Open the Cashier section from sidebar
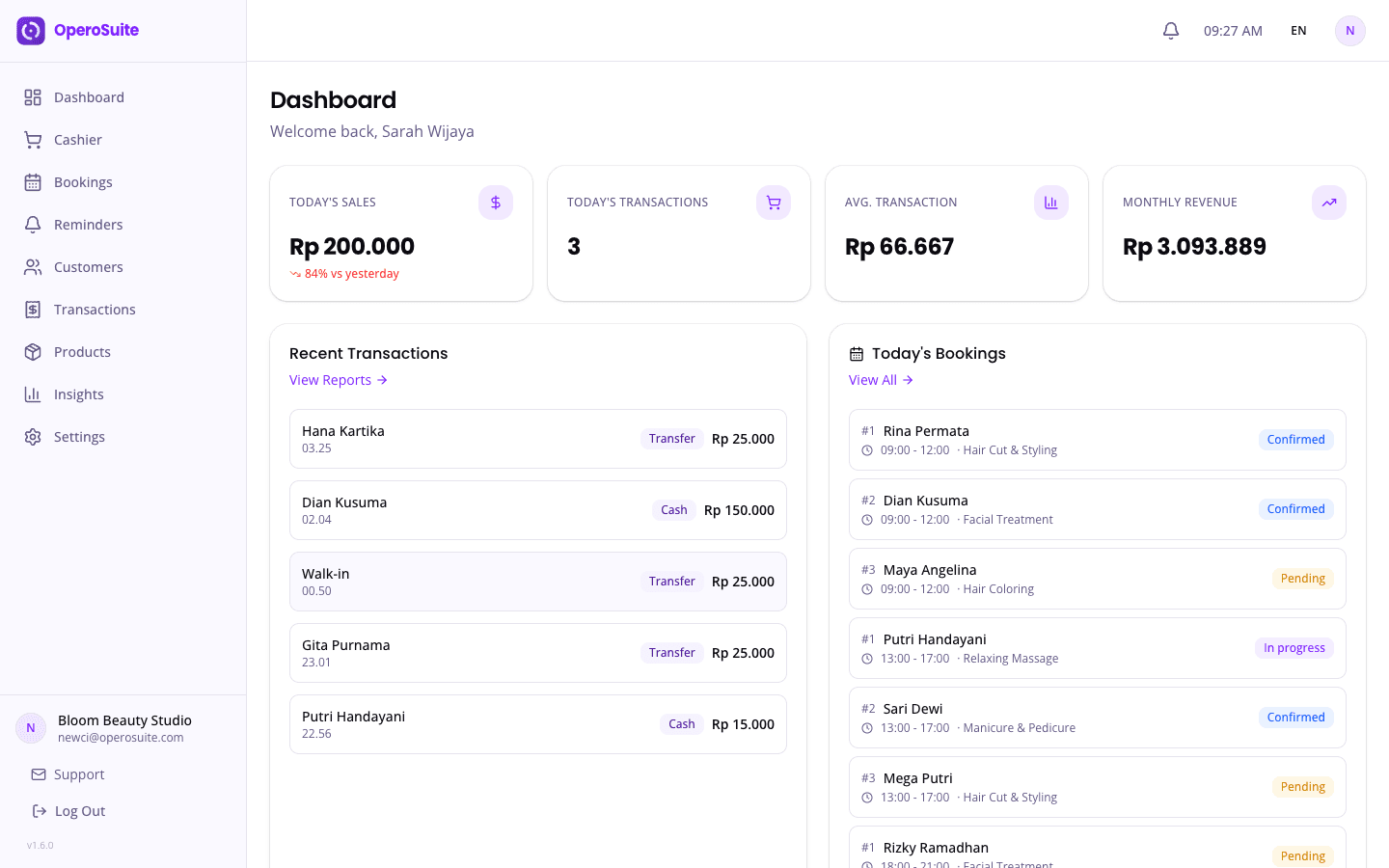This screenshot has width=1389, height=868. [x=79, y=139]
